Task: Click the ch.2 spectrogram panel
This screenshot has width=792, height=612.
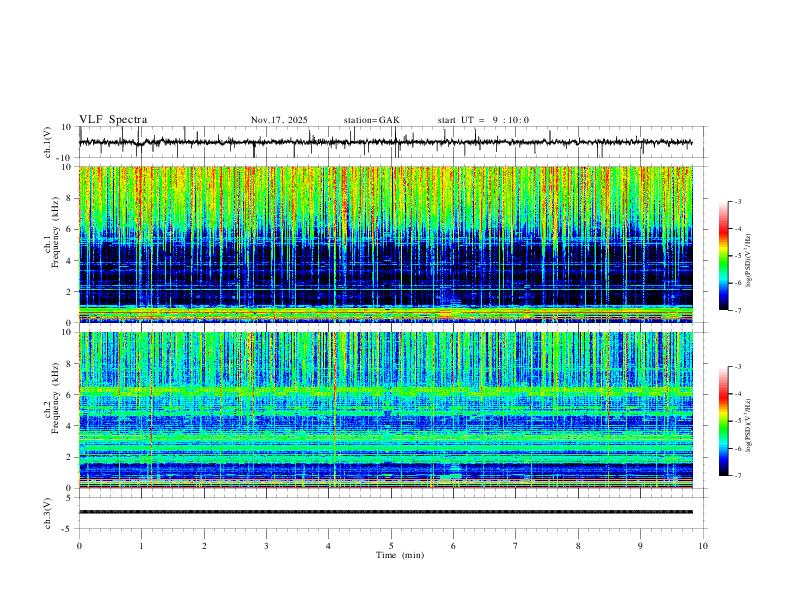Action: pos(386,410)
